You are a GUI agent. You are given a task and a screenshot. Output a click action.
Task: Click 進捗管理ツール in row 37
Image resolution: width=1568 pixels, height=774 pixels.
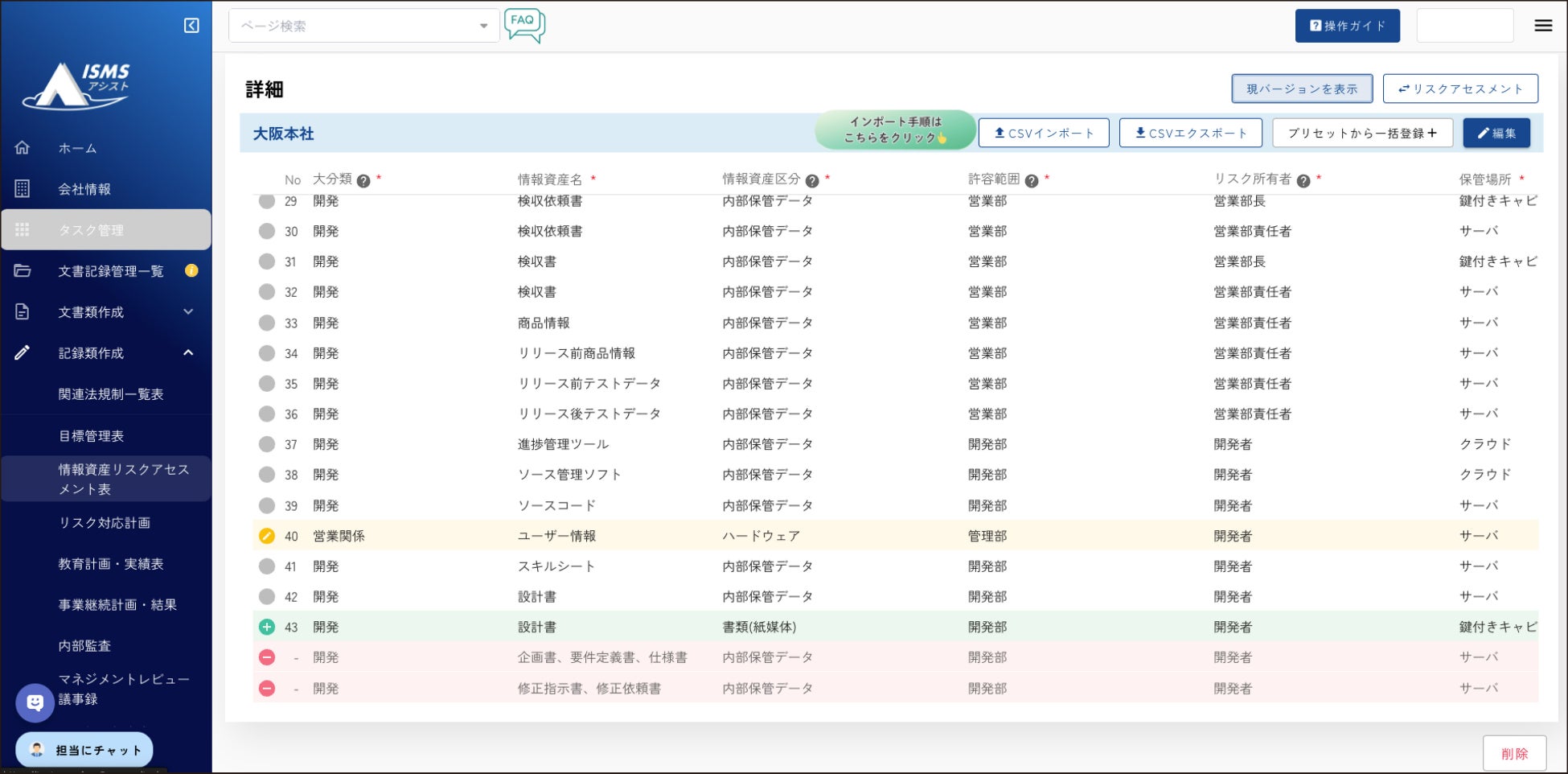(564, 444)
